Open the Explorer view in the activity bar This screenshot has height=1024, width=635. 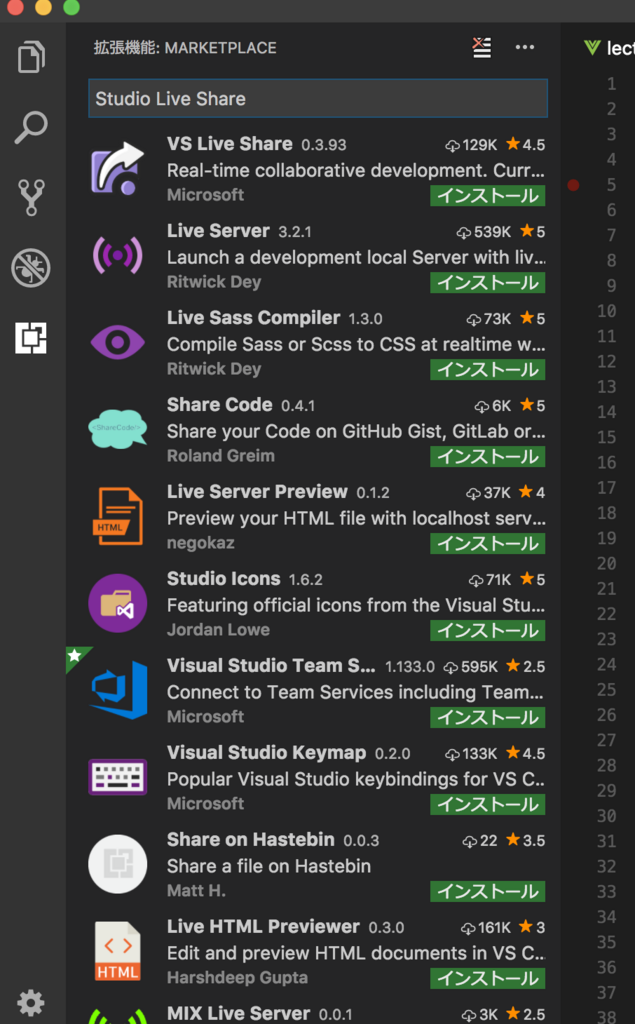click(31, 57)
